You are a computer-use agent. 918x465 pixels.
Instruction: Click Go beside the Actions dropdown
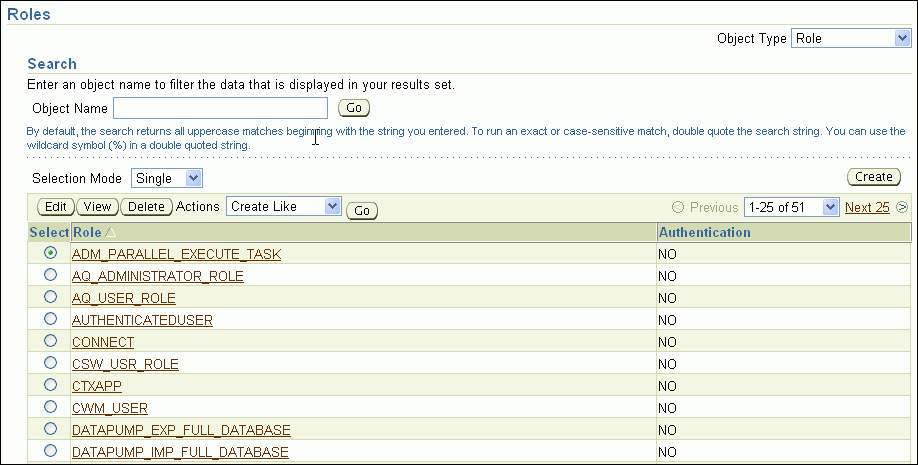[x=361, y=210]
